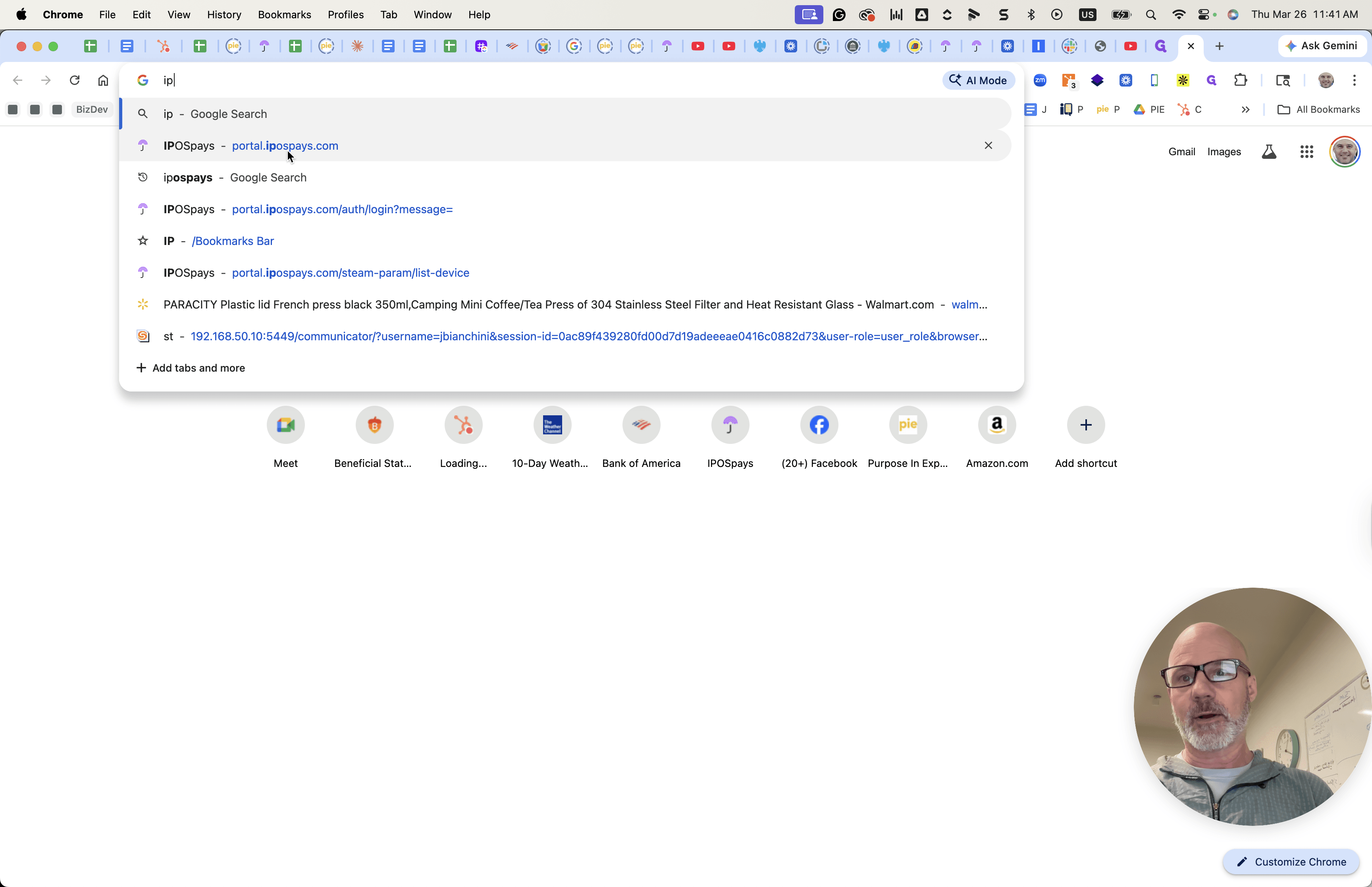Screen dimensions: 1372x887
Task: Click Customize Chrome button
Action: click(1291, 862)
